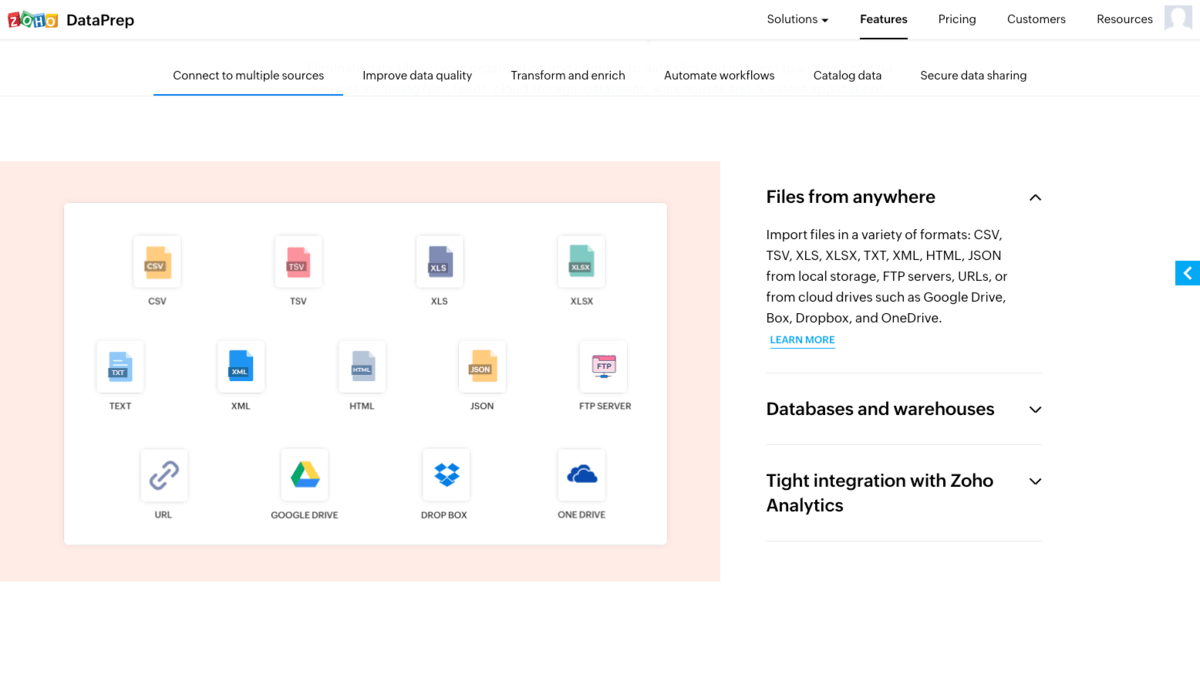Switch to Automate workflows tab
Viewport: 1200px width, 675px height.
pos(719,75)
